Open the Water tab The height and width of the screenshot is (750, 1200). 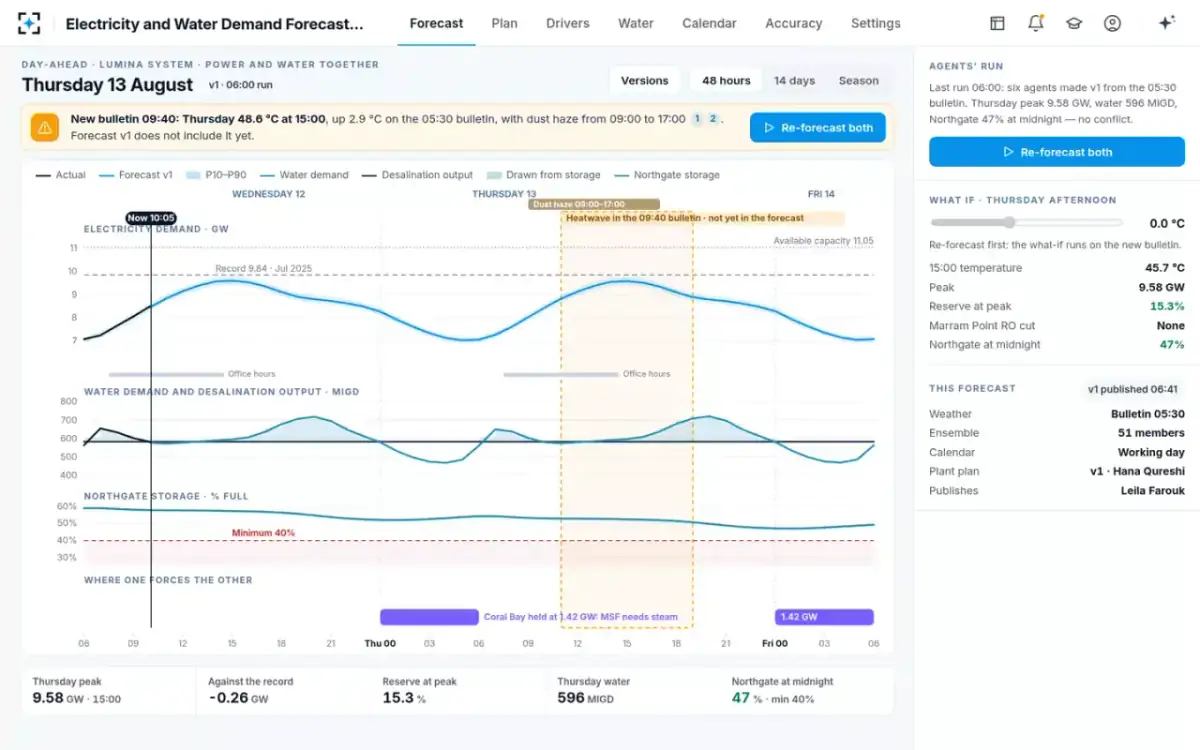[x=636, y=23]
